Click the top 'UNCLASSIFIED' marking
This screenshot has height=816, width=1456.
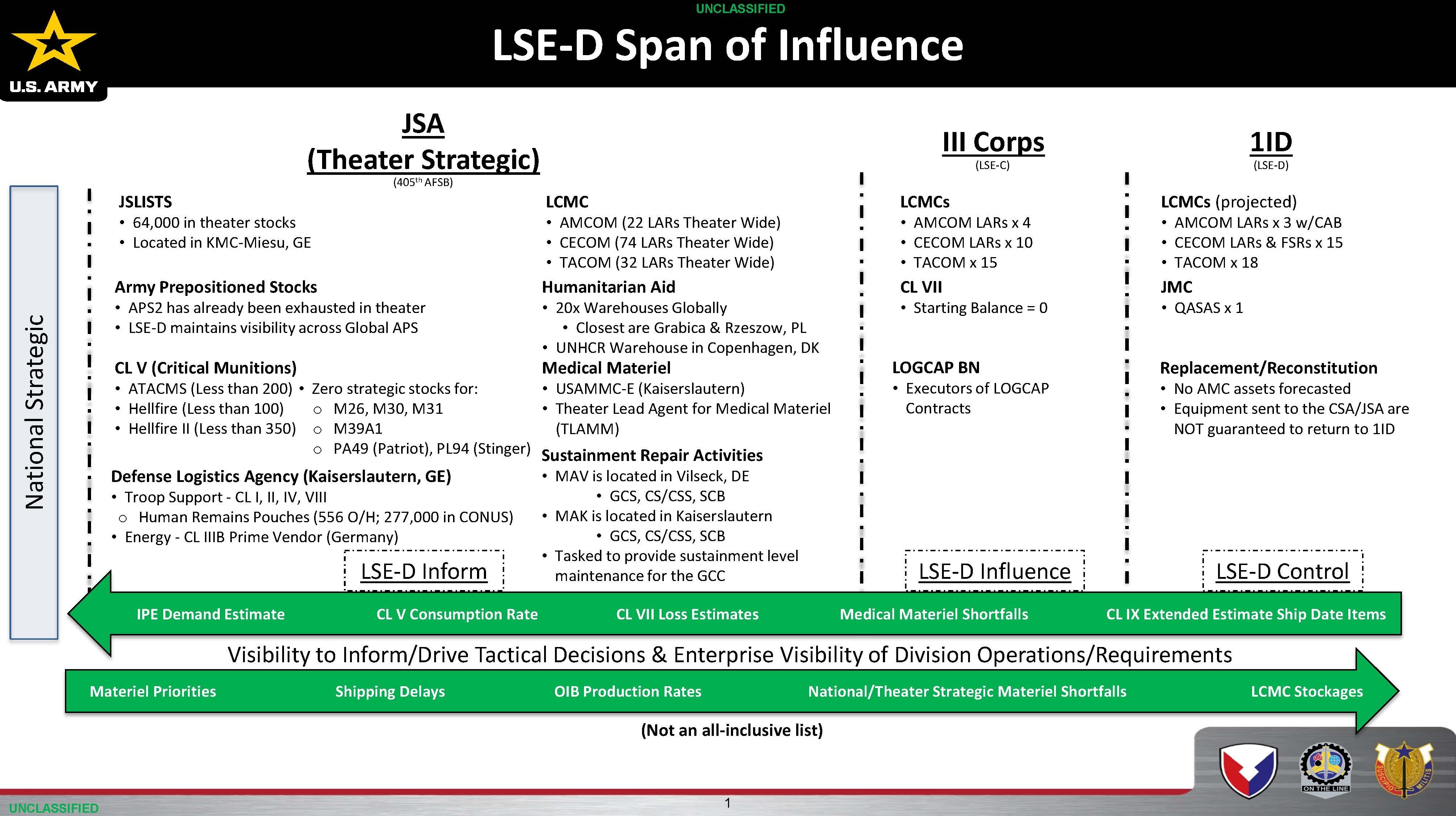[740, 8]
